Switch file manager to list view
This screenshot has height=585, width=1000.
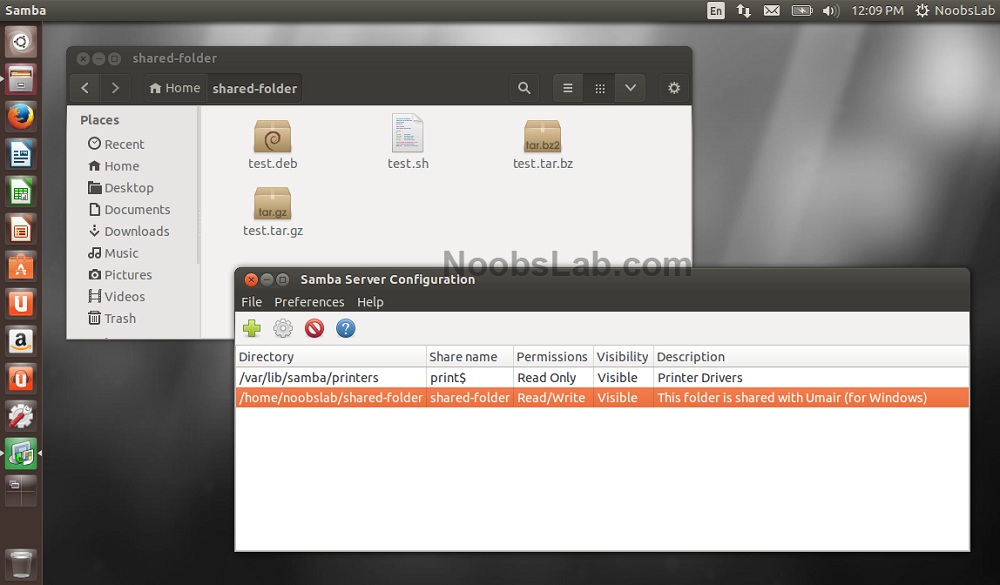coord(568,88)
